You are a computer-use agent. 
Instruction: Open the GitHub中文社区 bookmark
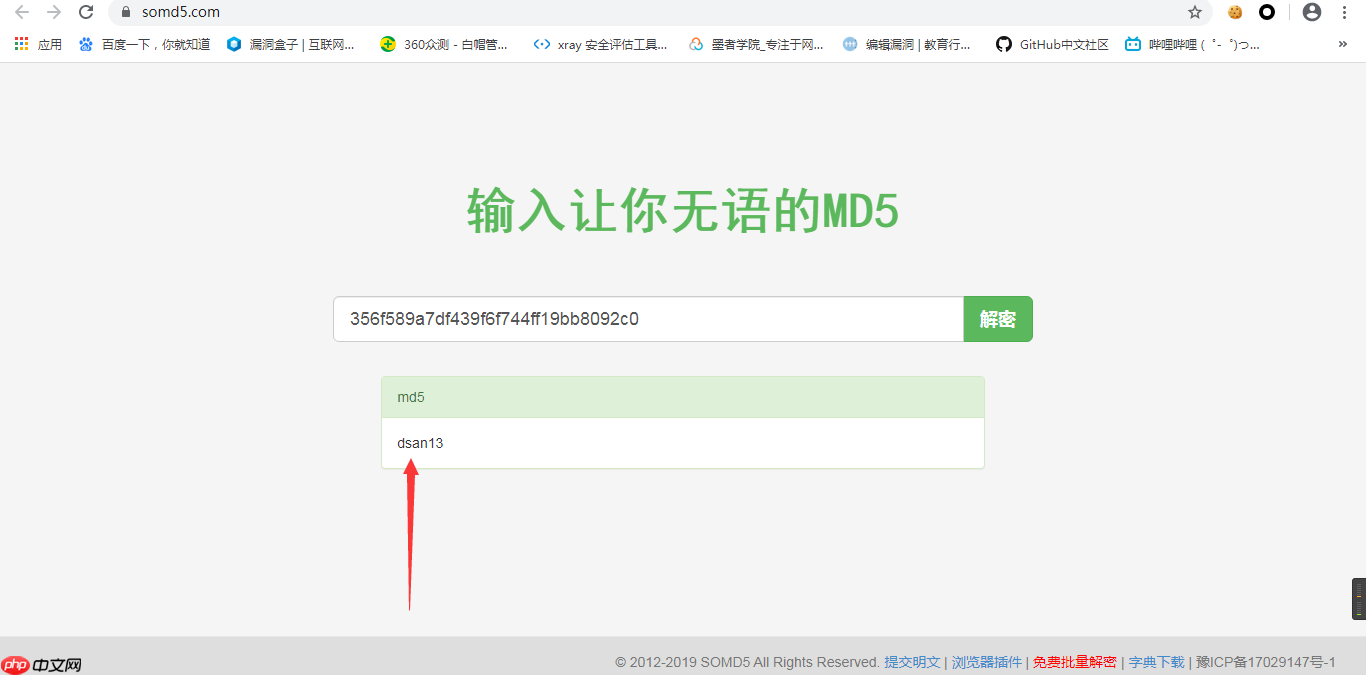click(1051, 44)
